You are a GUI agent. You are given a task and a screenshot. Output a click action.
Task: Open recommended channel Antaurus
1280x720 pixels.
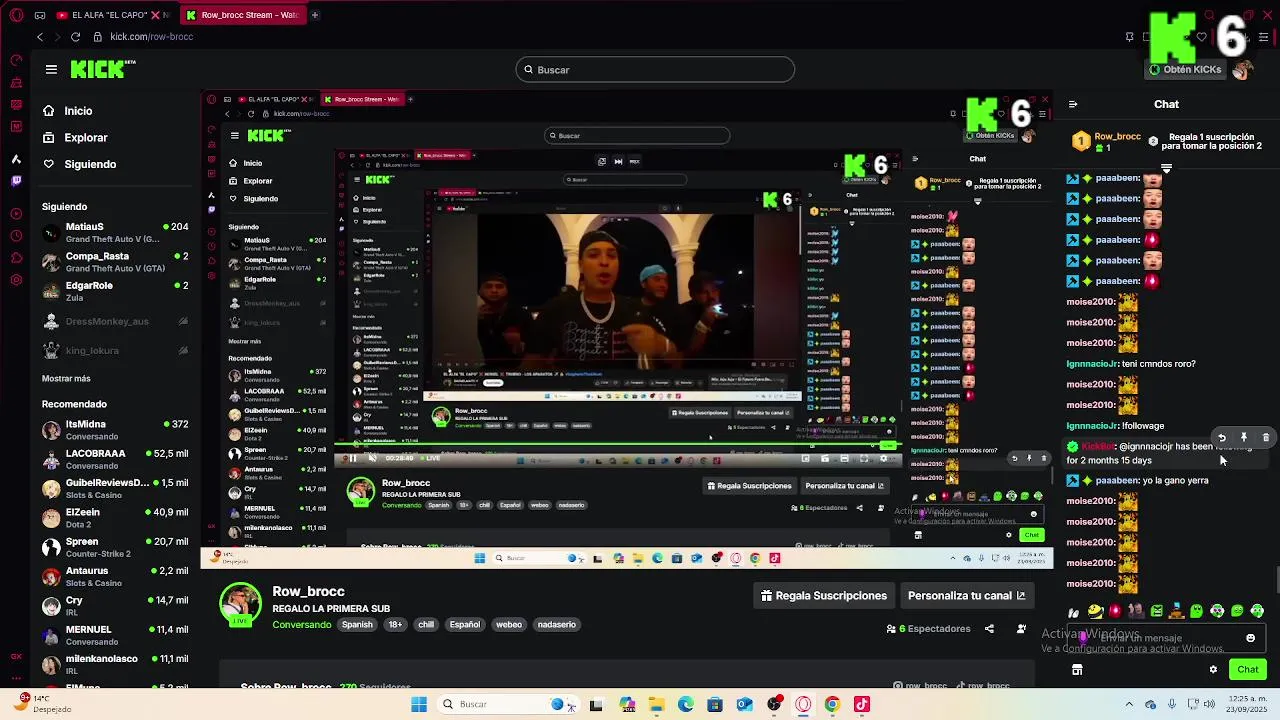tap(115, 576)
